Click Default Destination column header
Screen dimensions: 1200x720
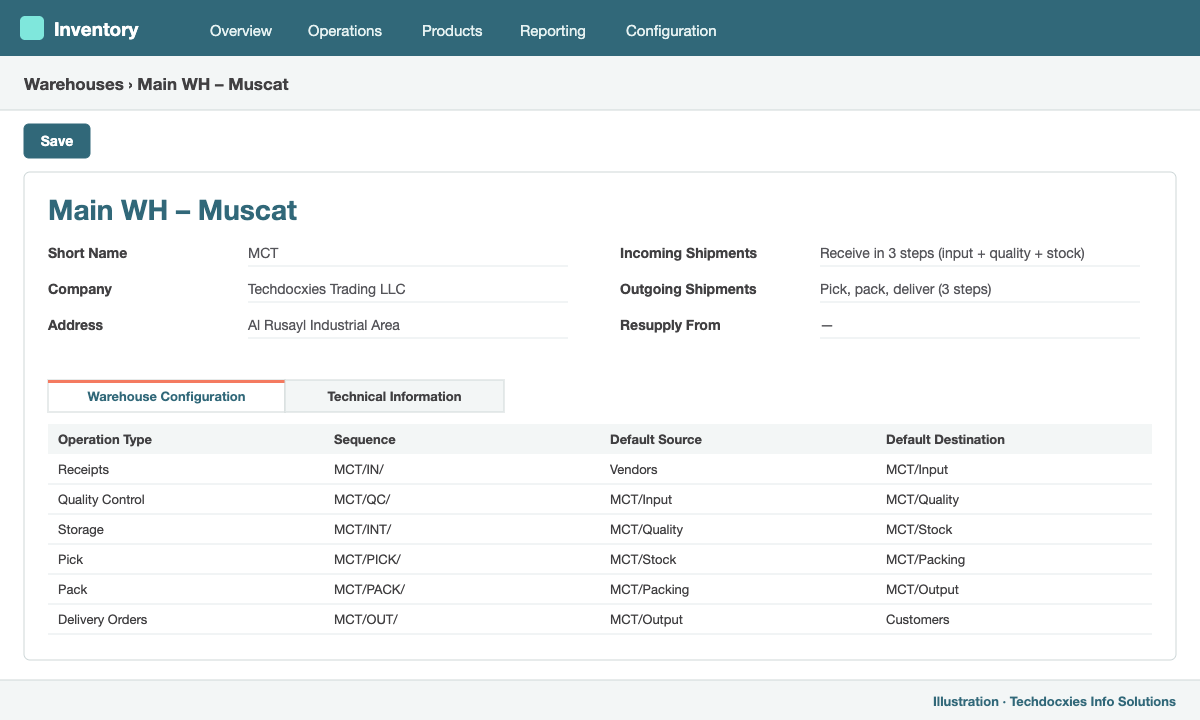[x=945, y=439]
